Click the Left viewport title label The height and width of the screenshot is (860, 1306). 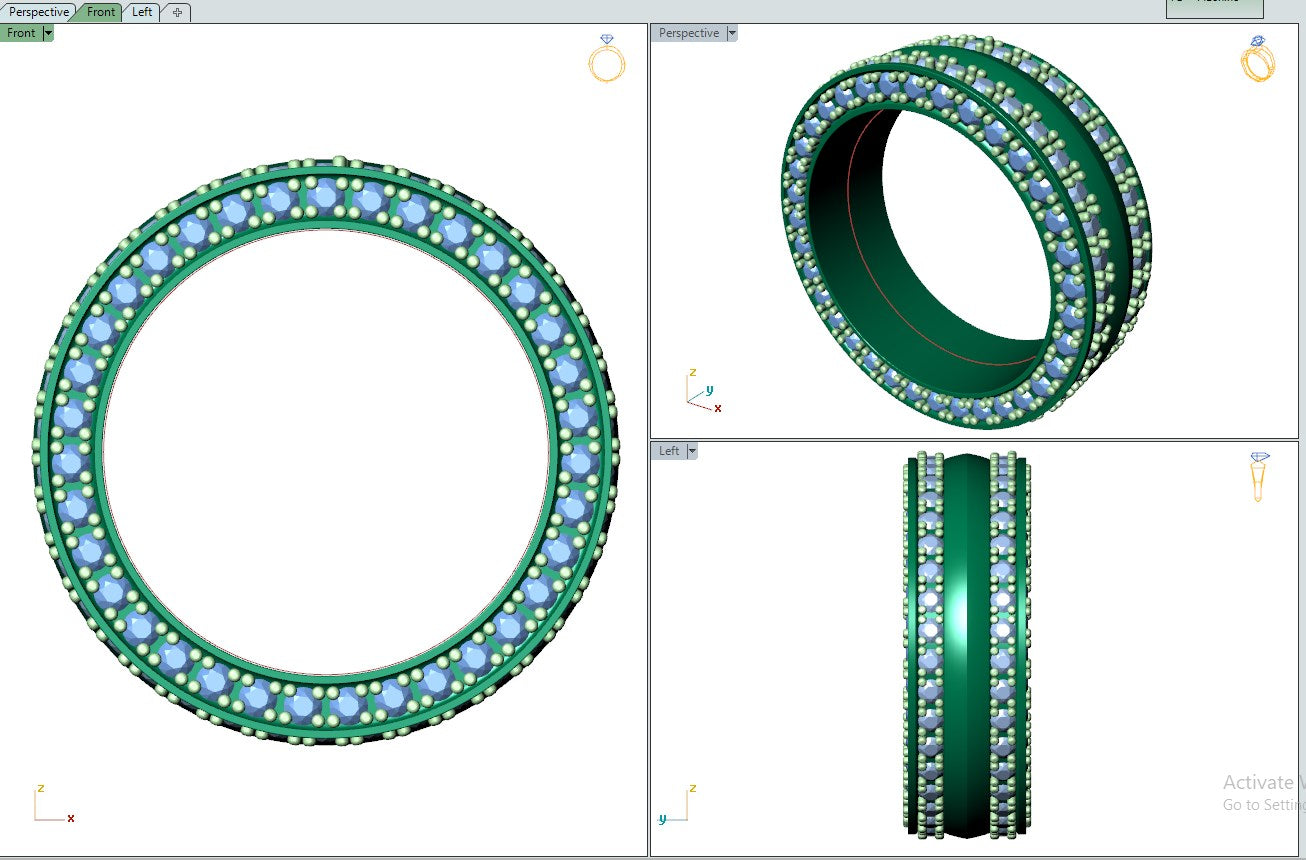click(669, 451)
